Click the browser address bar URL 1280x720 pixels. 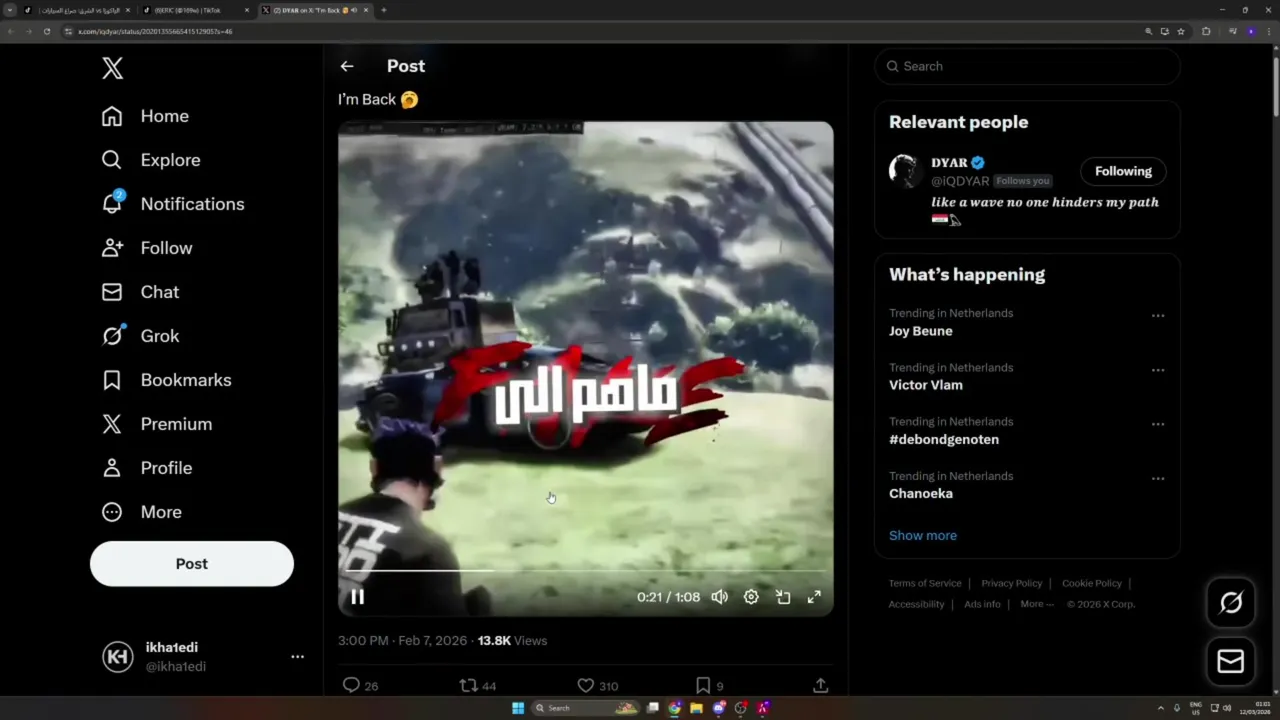155,31
